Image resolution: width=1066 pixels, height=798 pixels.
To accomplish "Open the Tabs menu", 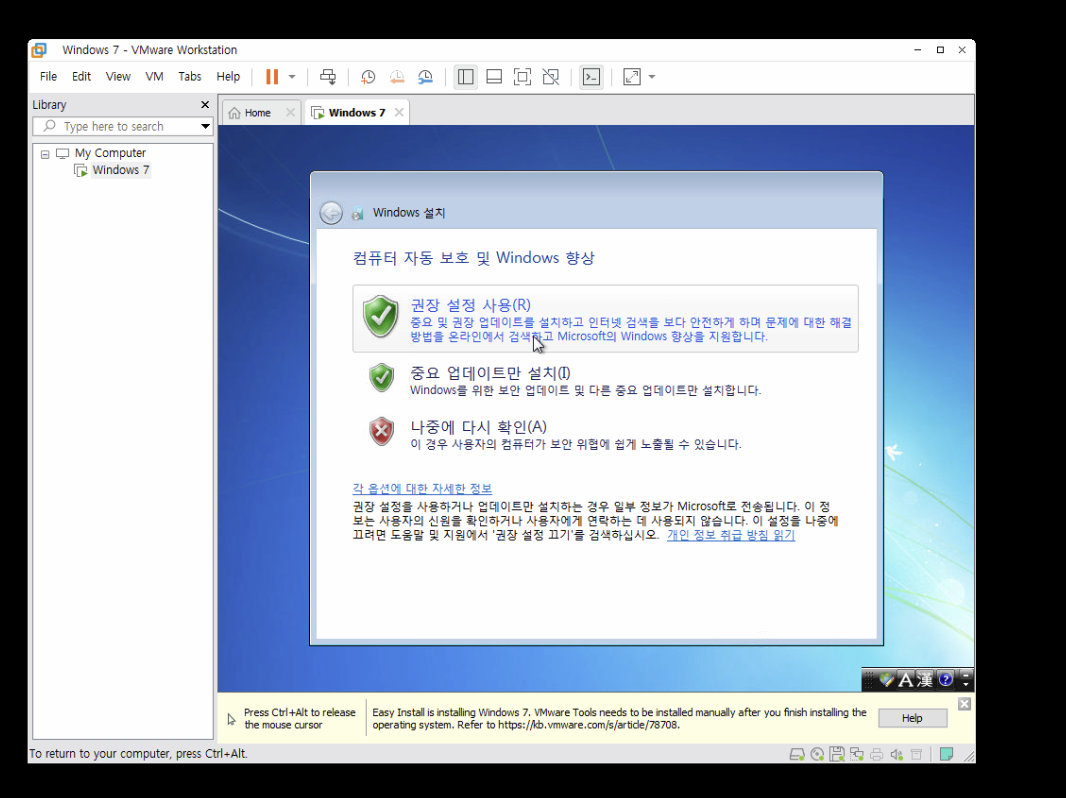I will pos(190,77).
